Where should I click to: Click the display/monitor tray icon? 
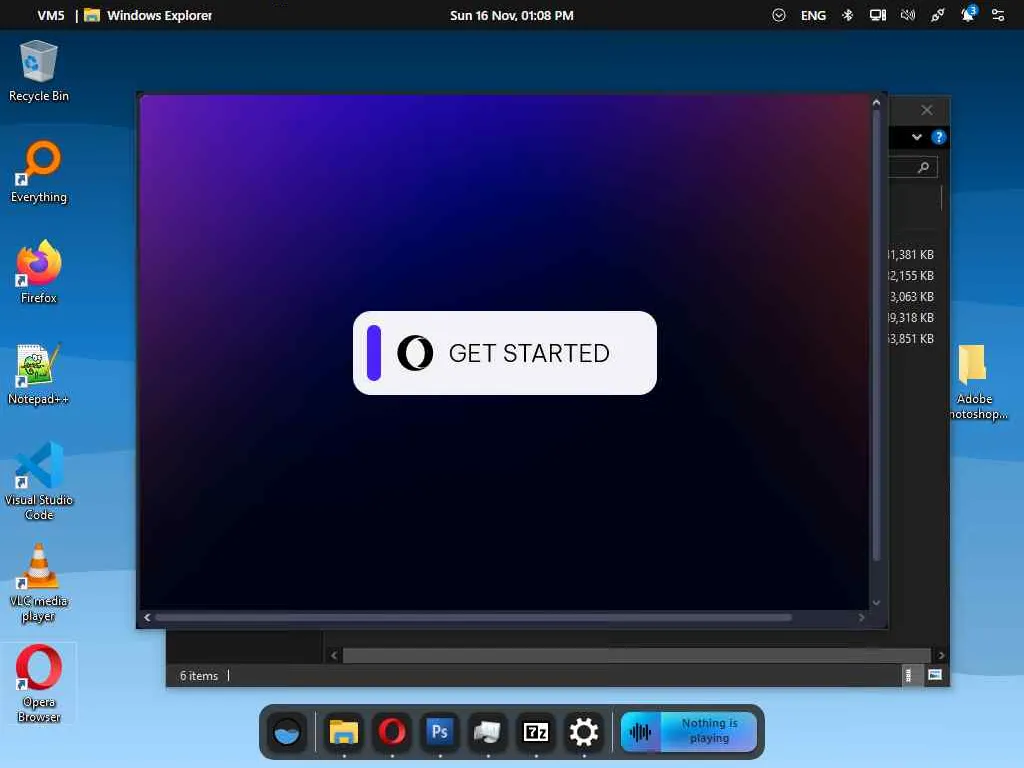(x=878, y=15)
